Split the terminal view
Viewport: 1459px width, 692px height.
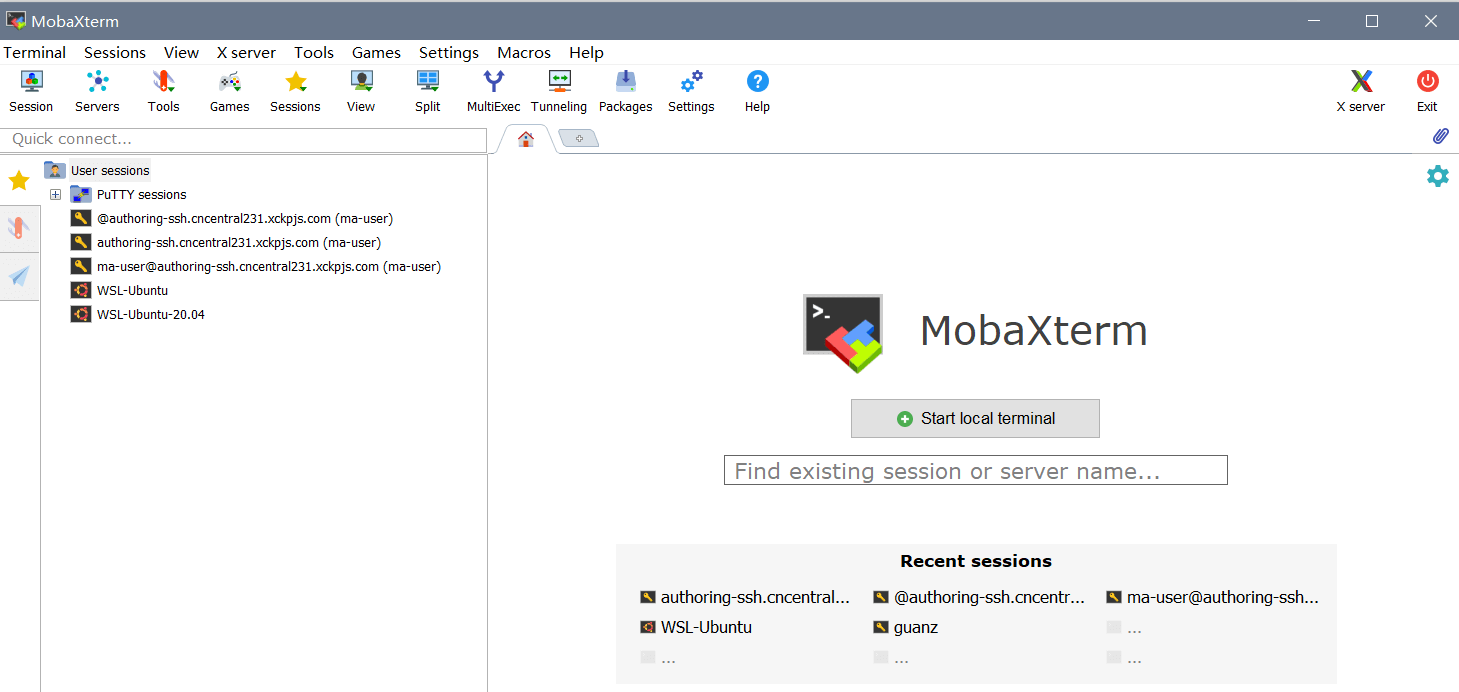428,92
